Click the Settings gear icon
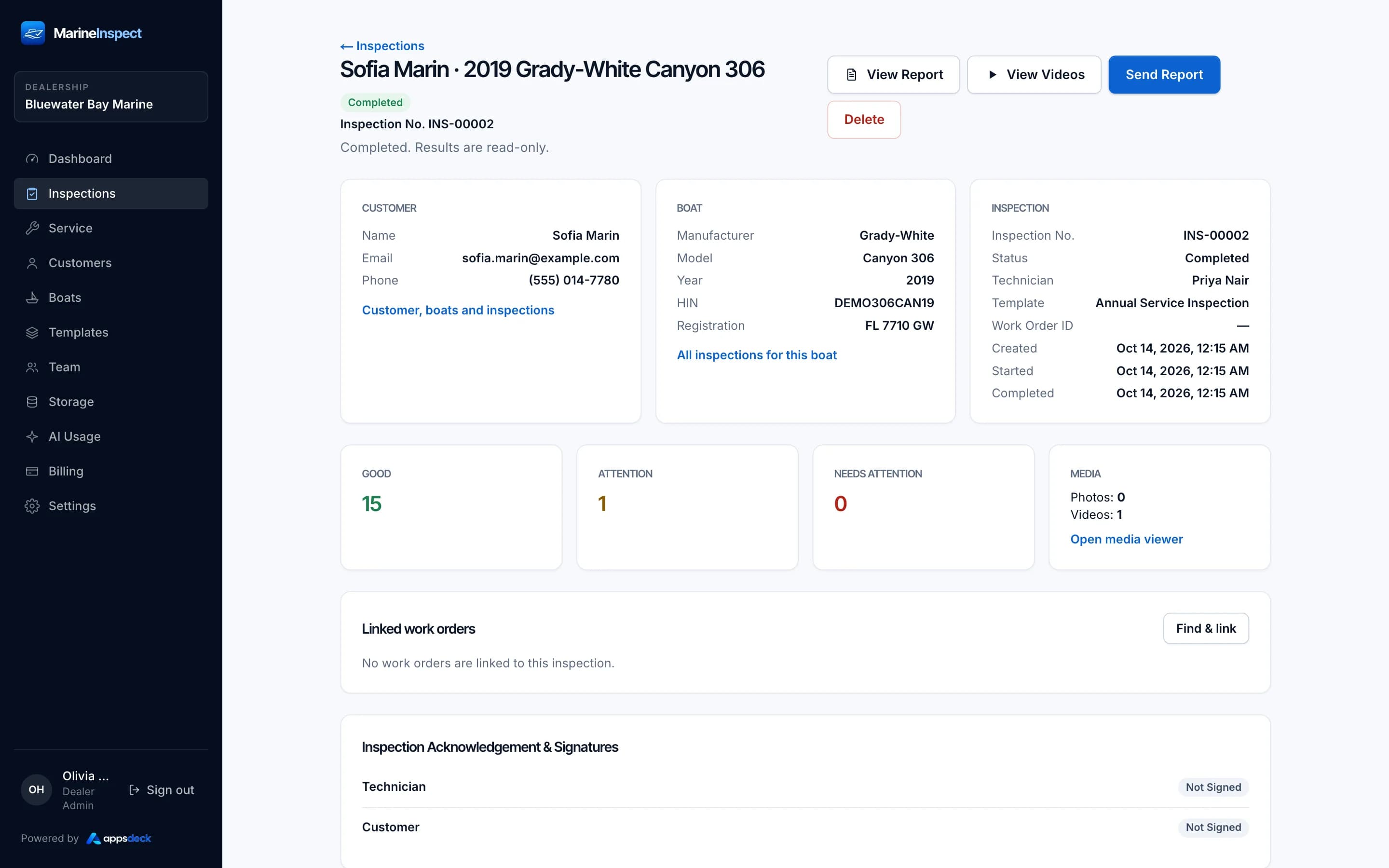Screen dimensions: 1389x868 tap(32, 506)
